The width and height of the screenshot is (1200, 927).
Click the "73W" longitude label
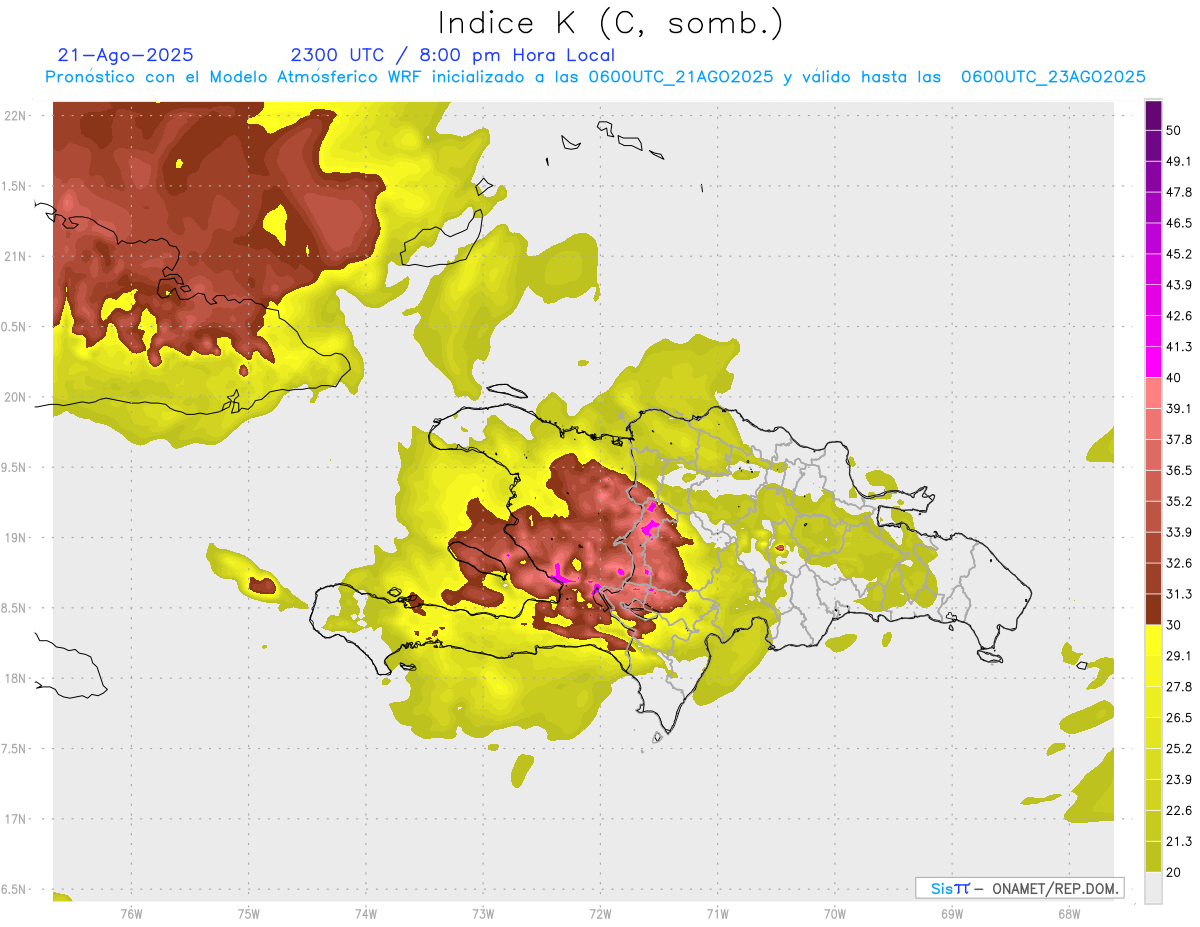[x=483, y=913]
